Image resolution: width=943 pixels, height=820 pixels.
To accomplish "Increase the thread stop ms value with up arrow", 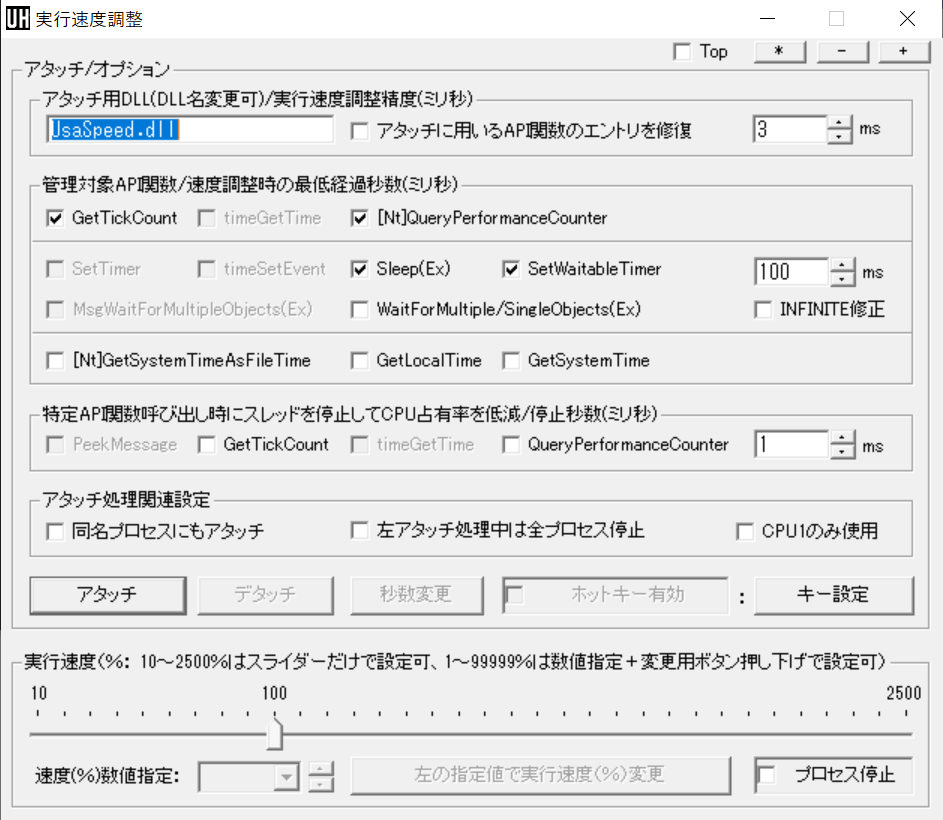I will [x=843, y=438].
